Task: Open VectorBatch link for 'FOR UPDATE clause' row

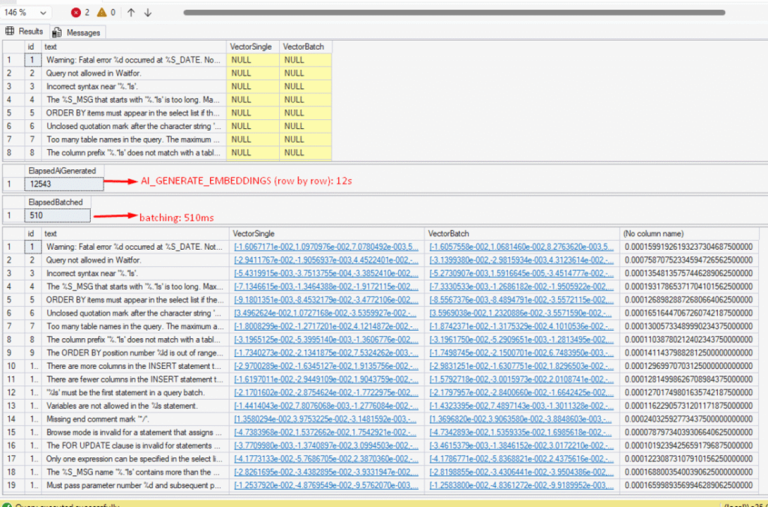Action: click(x=522, y=445)
